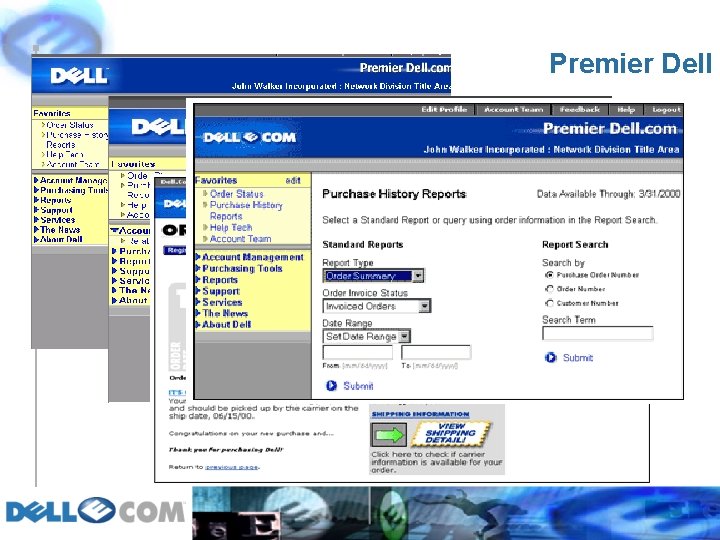Image resolution: width=720 pixels, height=540 pixels.
Task: Expand Purchasing Tools in front window sidebar
Action: pos(239,269)
